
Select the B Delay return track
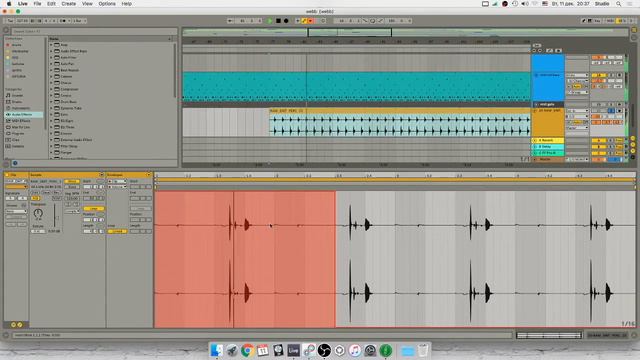click(548, 147)
